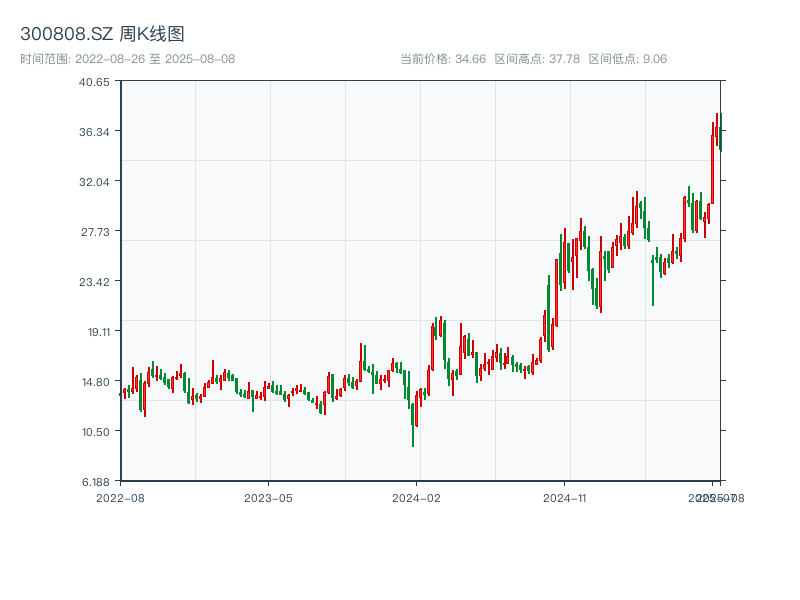The image size is (800, 600).
Task: Click the 27.73 y-axis price label
Action: (x=94, y=232)
